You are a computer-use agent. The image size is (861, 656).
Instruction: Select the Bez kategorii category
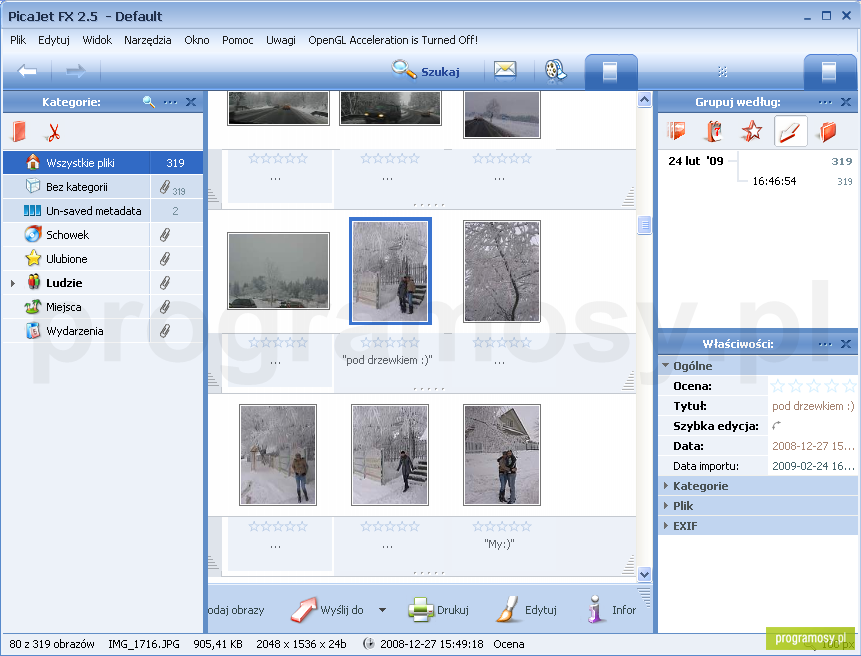[x=103, y=187]
